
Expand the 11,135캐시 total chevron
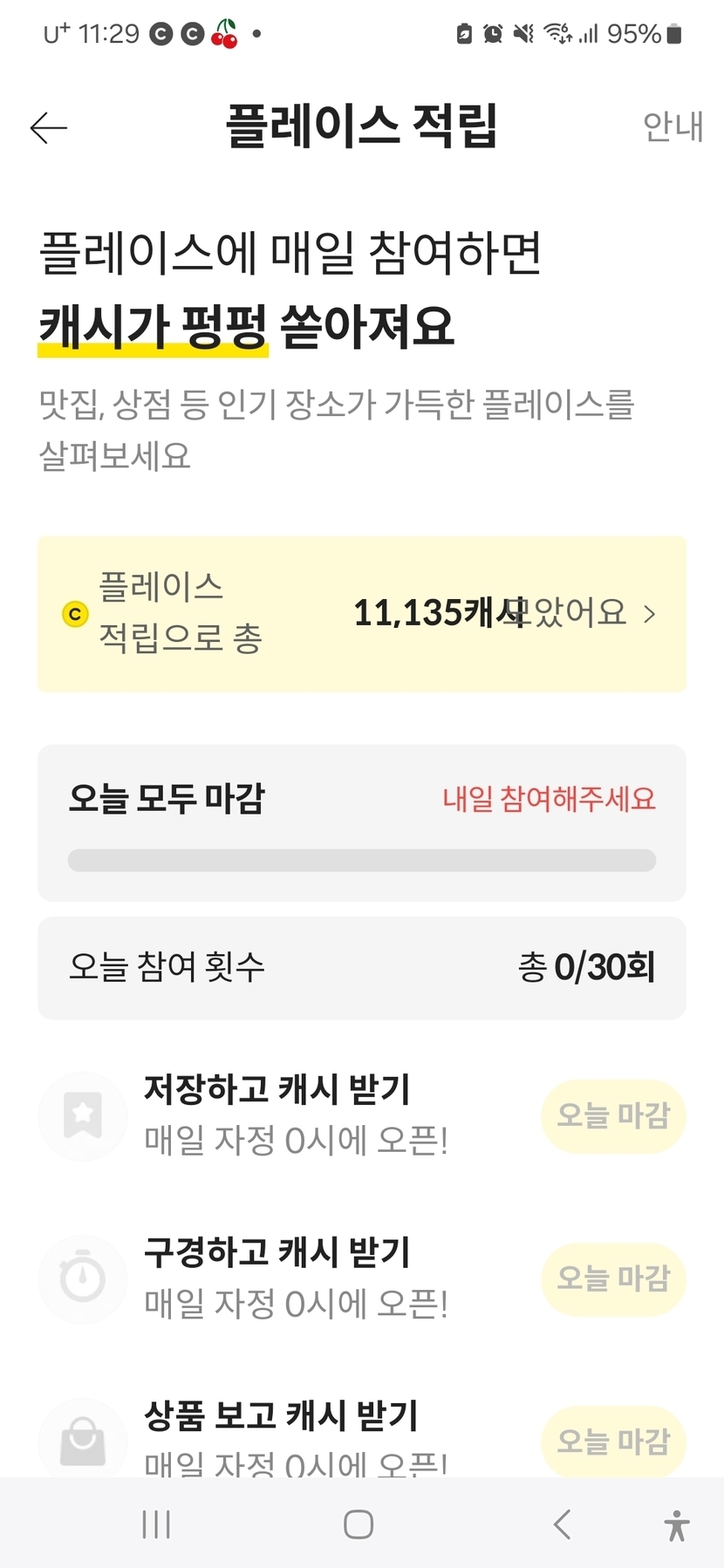pos(649,614)
